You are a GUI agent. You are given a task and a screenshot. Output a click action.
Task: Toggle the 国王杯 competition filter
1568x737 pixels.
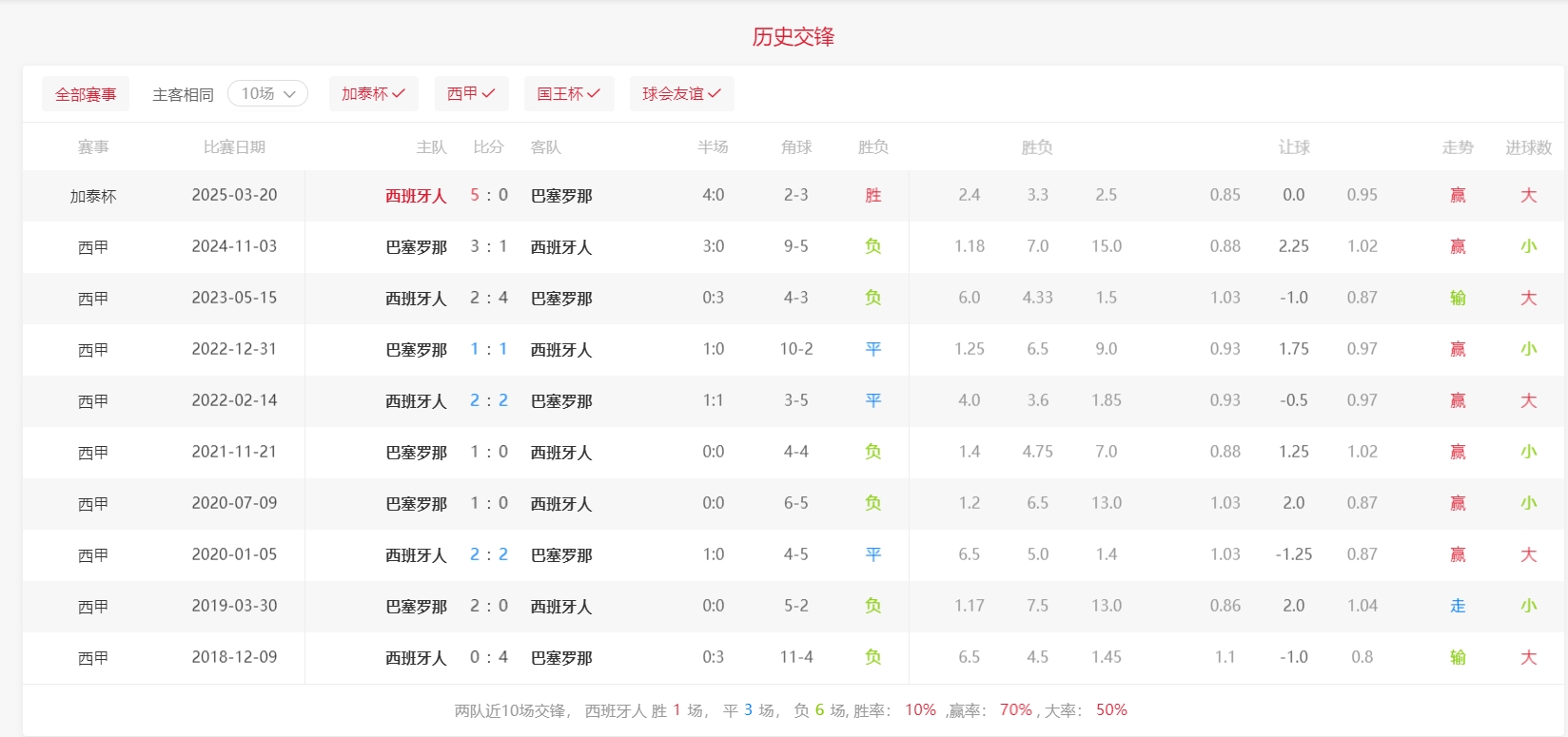pos(568,94)
